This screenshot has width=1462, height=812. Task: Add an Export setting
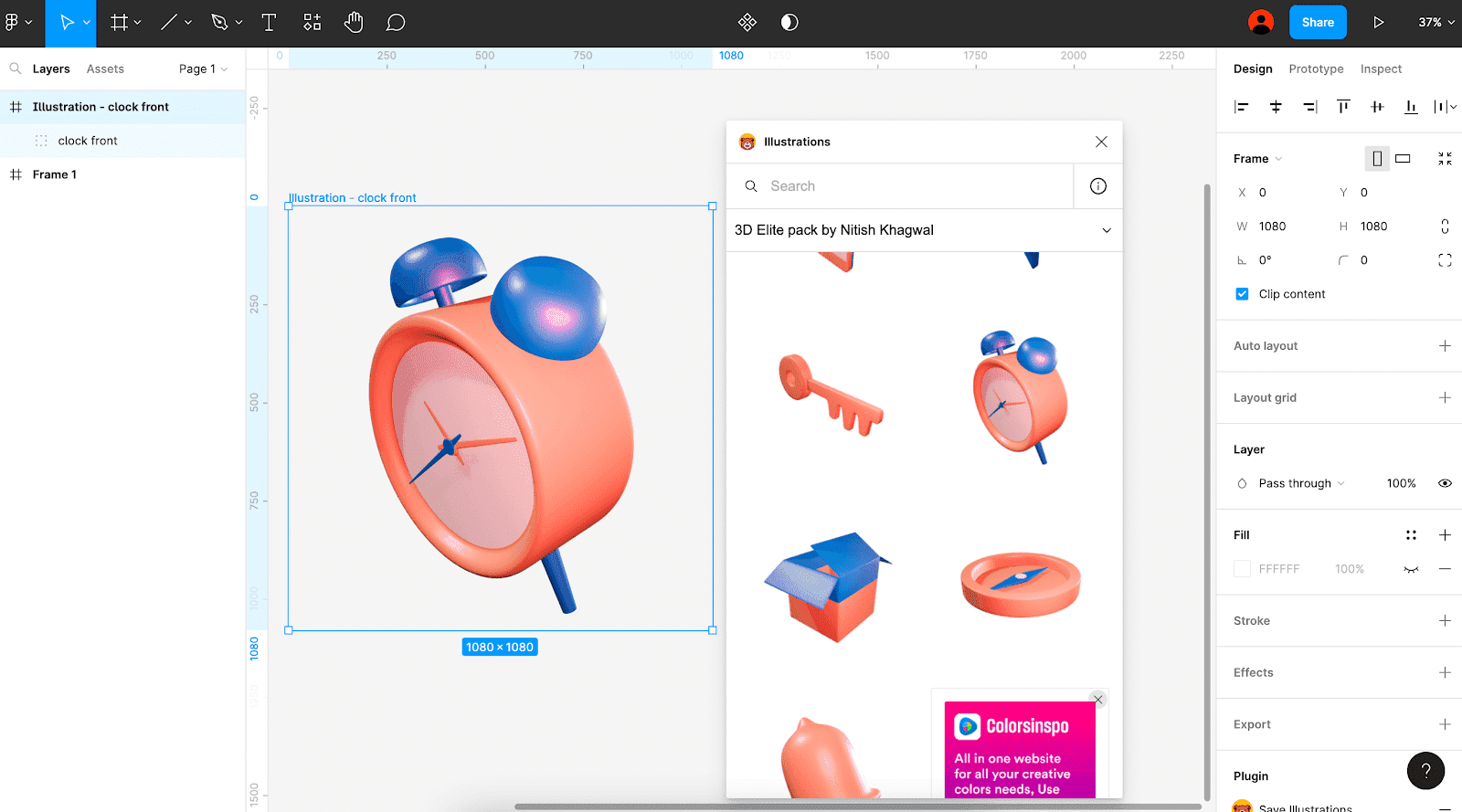pyautogui.click(x=1445, y=724)
